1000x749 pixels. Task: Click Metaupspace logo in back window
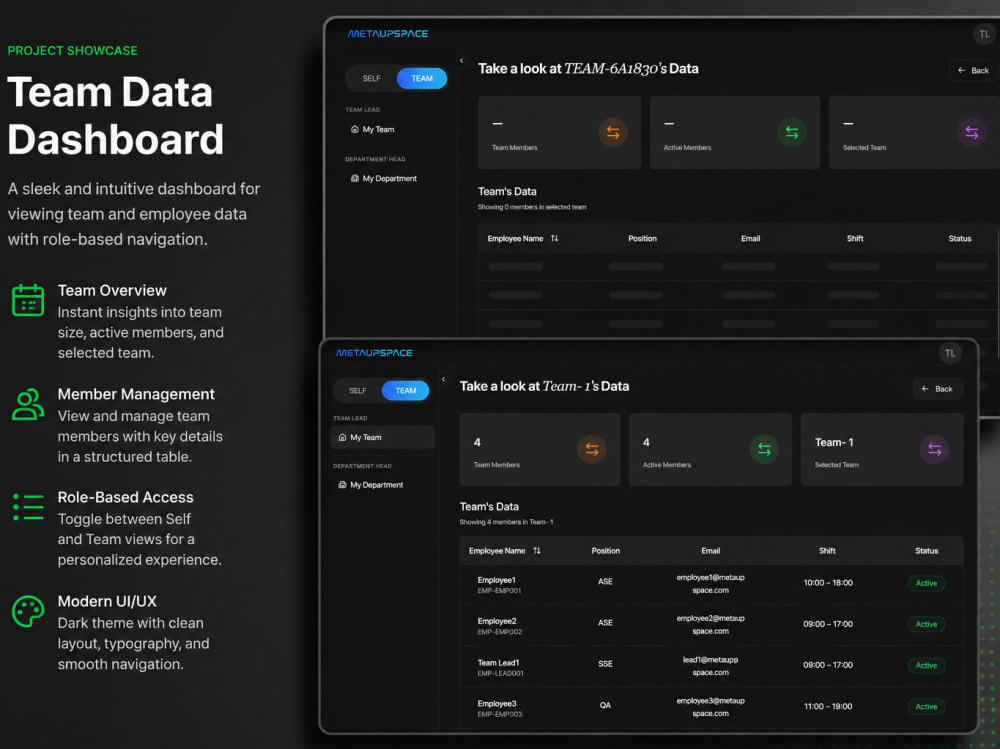[388, 34]
